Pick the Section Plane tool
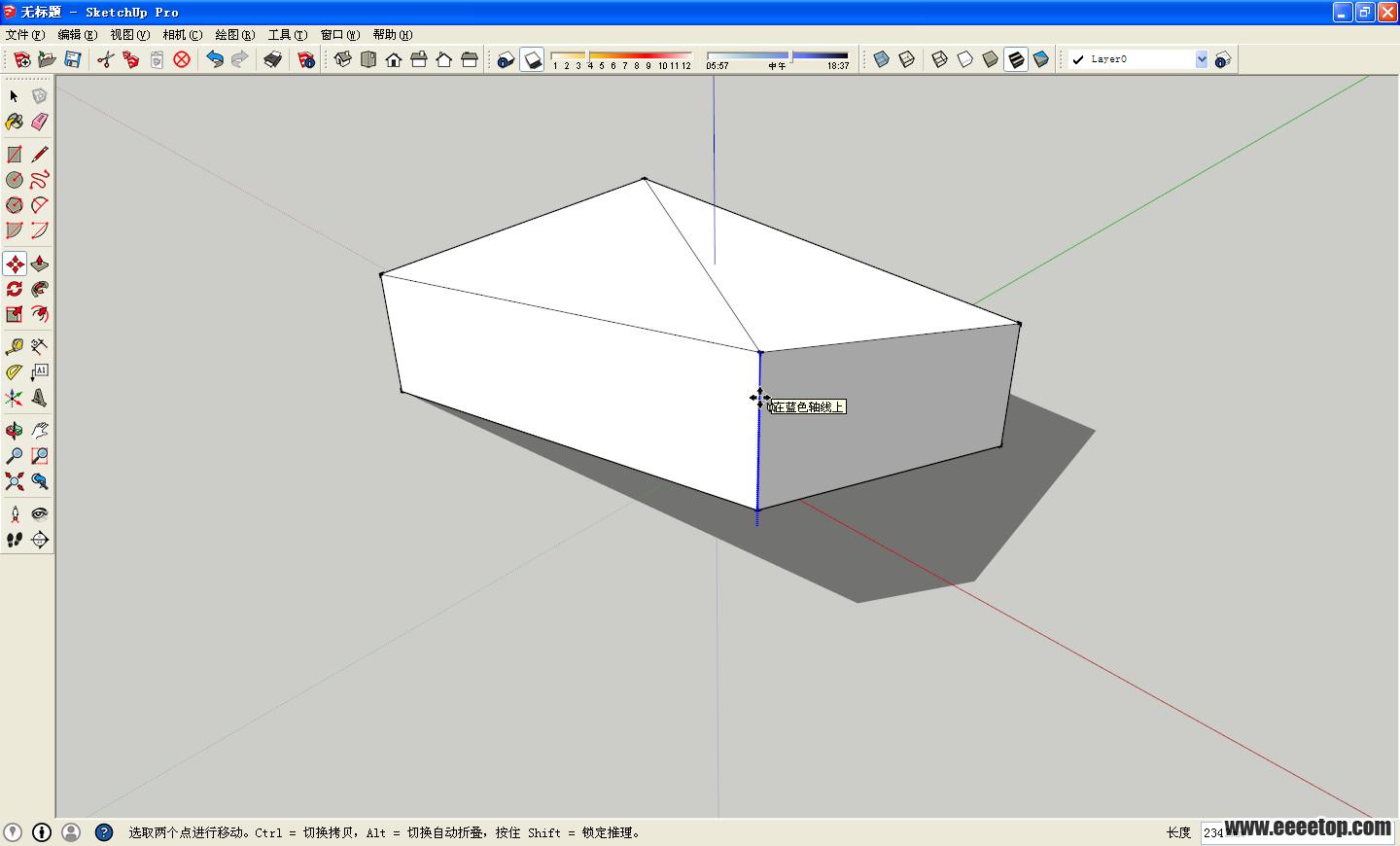The width and height of the screenshot is (1400, 846). pyautogui.click(x=40, y=540)
